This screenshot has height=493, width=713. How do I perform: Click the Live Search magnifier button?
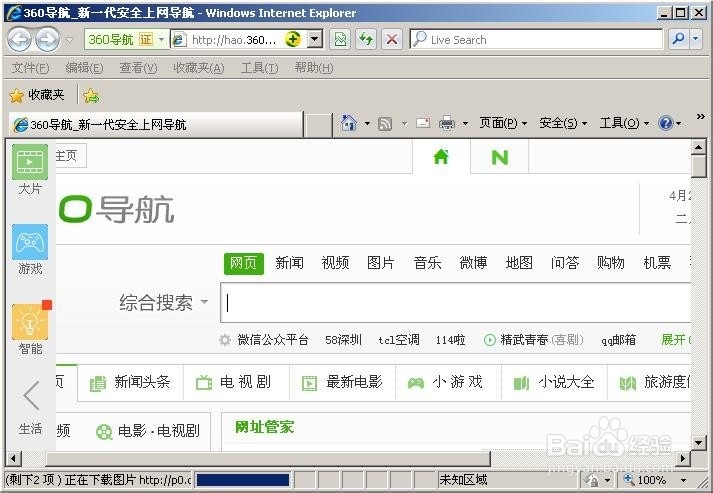point(678,40)
